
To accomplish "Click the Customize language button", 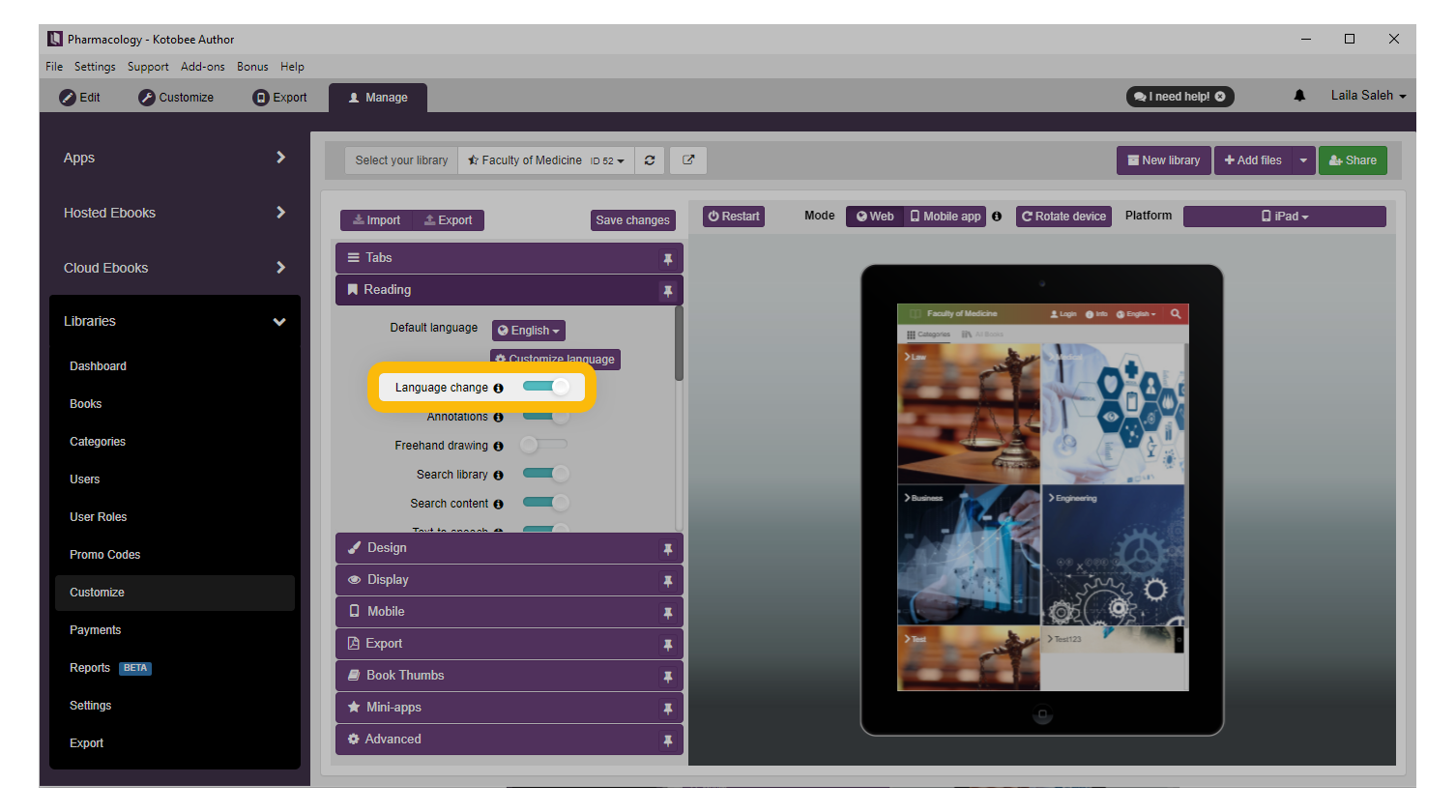I will coord(555,359).
